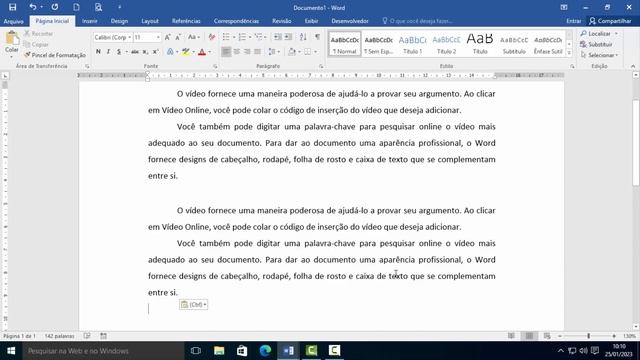This screenshot has width=640, height=360.
Task: Open the Selecionar menu
Action: point(600,55)
